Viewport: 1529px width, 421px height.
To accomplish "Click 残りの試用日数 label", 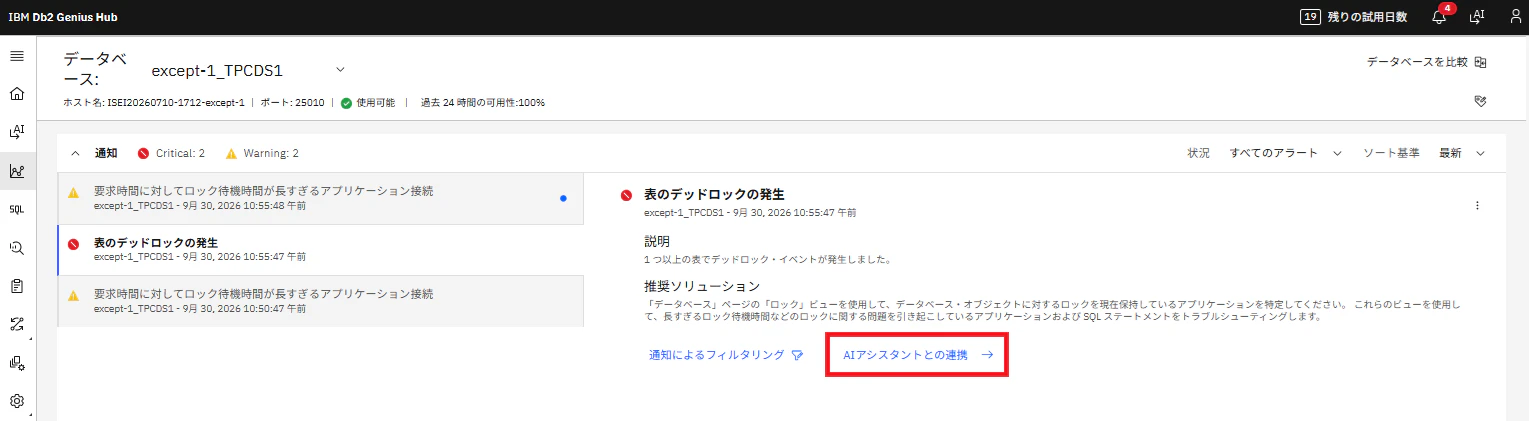I will point(1367,17).
